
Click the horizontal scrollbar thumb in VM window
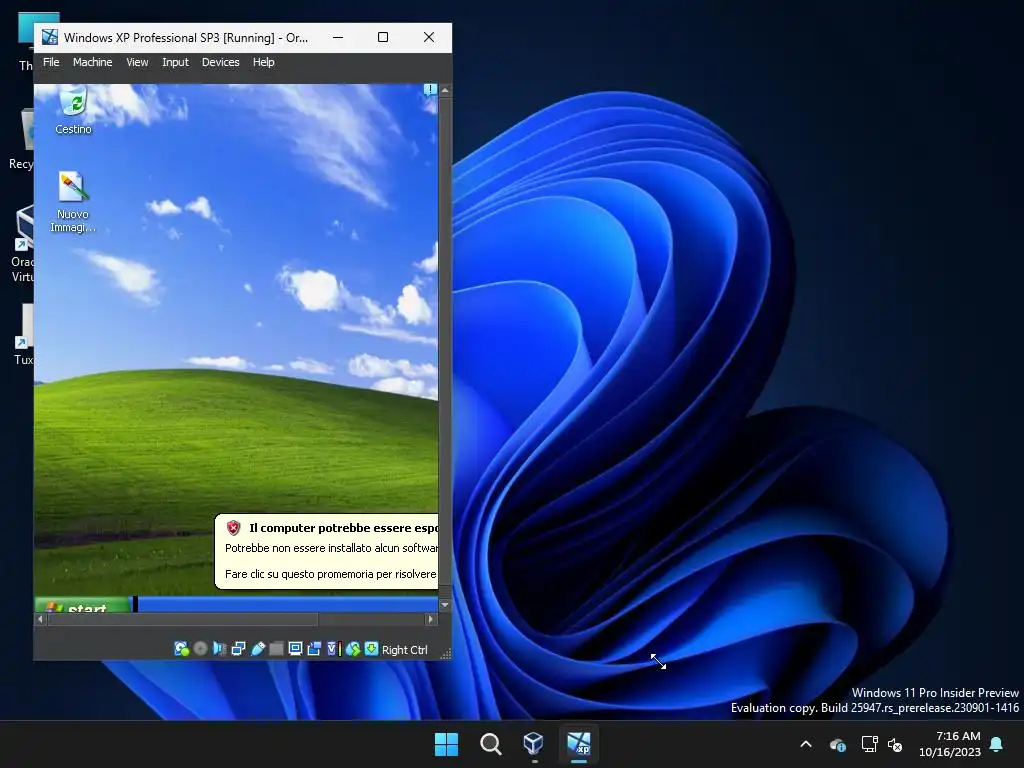tap(183, 619)
